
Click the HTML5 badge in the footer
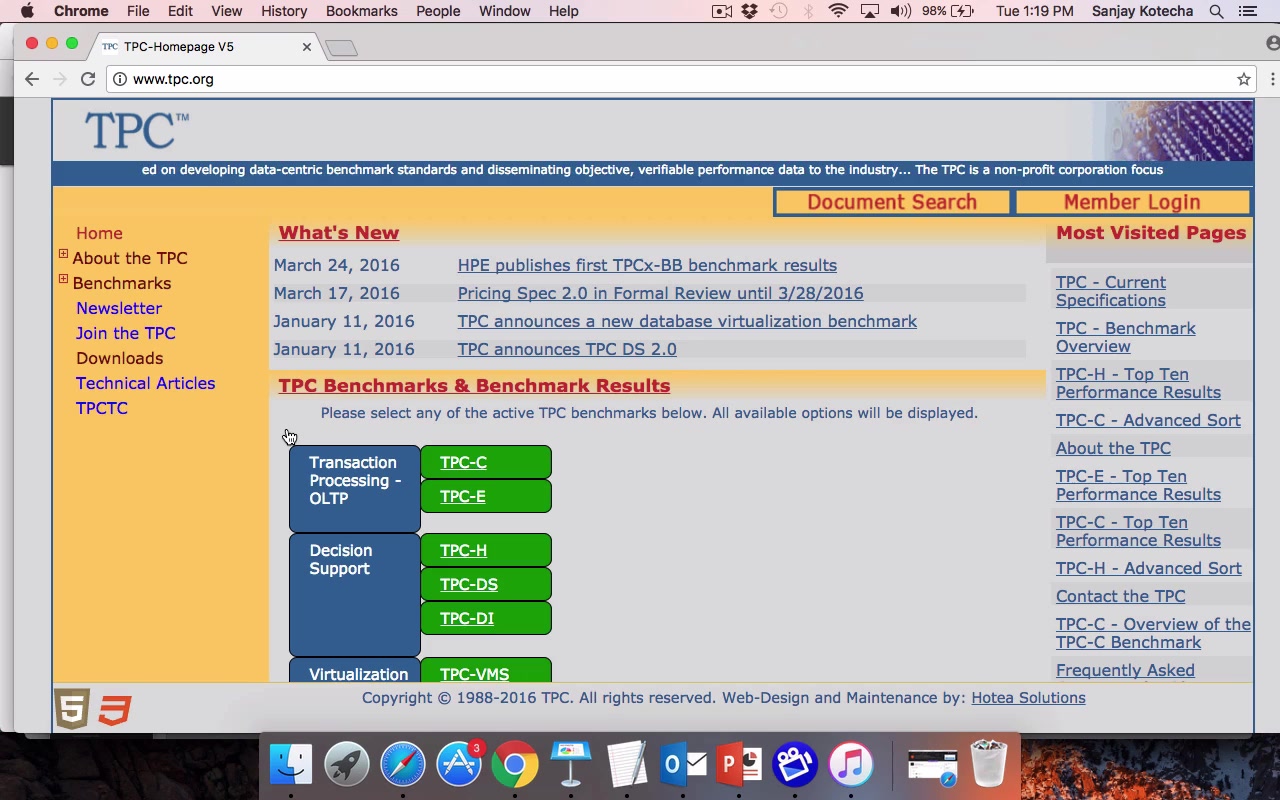pos(72,709)
